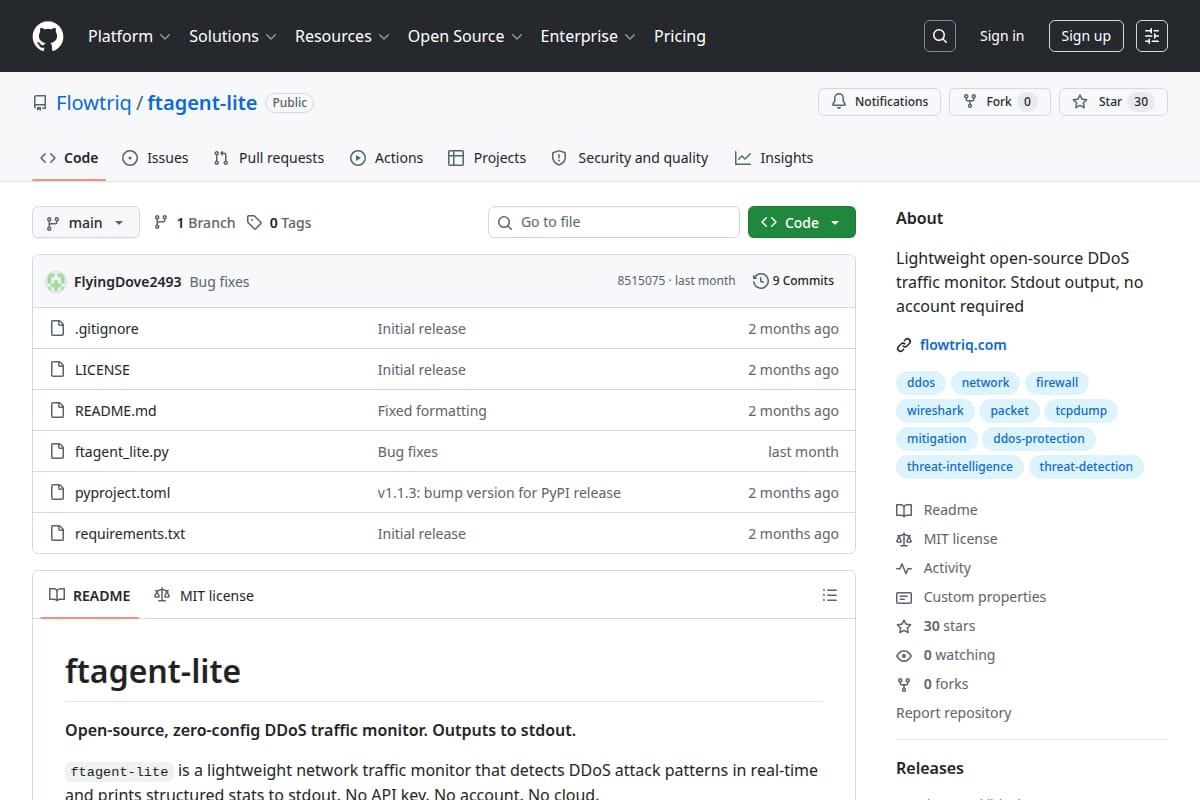Expand the Enterprise menu

pos(588,36)
